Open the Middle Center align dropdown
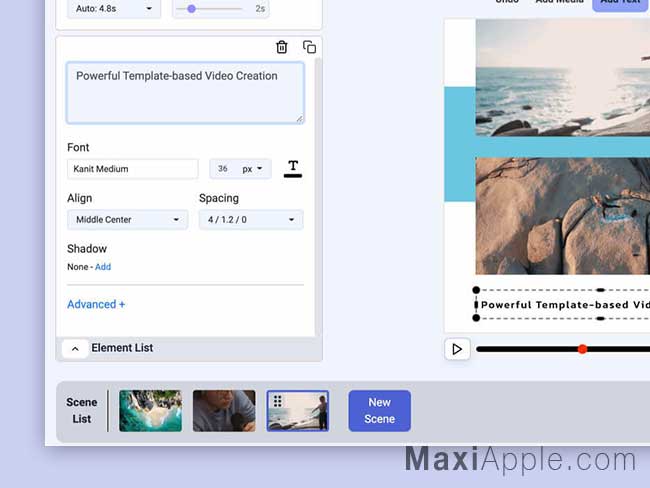 click(128, 220)
